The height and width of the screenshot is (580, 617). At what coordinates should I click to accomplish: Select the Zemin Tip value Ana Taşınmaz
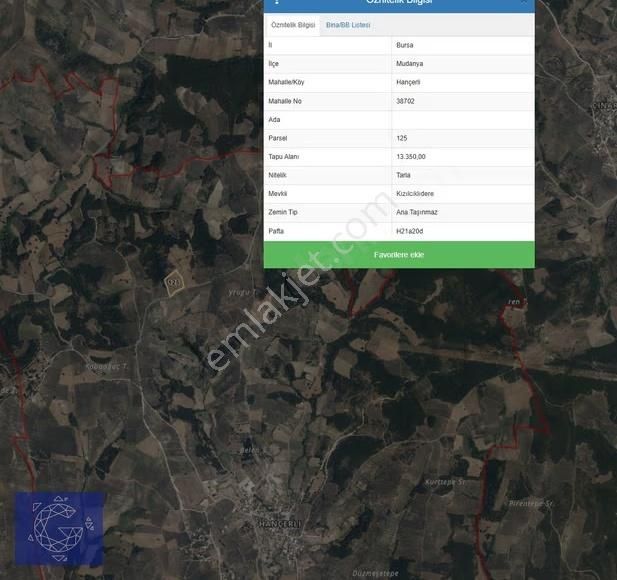click(417, 212)
